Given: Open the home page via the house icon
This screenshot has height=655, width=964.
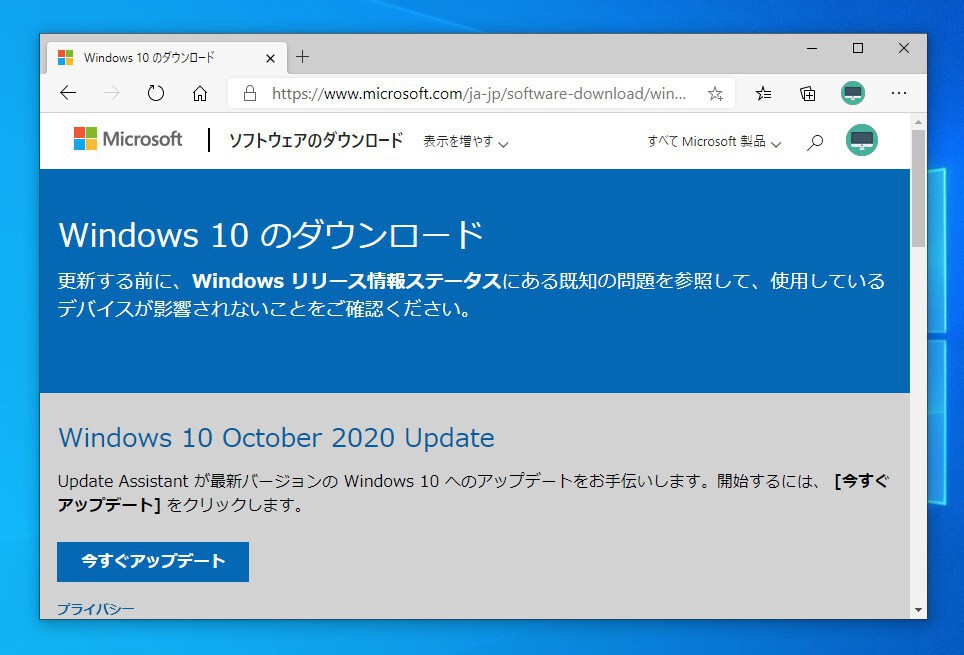Looking at the screenshot, I should (x=200, y=93).
